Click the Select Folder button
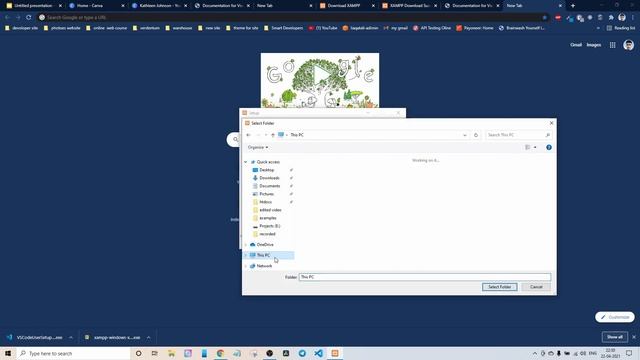The height and width of the screenshot is (360, 640). [x=499, y=287]
